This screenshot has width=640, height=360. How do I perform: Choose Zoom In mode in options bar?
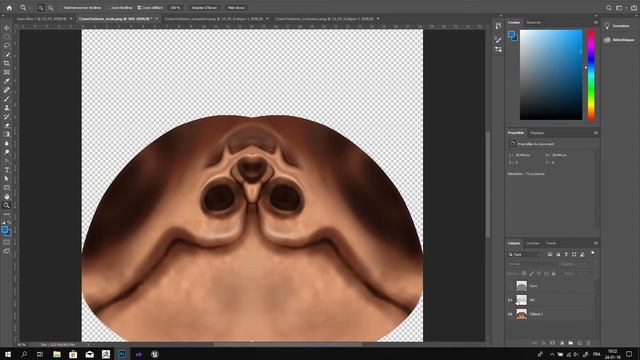click(x=41, y=7)
